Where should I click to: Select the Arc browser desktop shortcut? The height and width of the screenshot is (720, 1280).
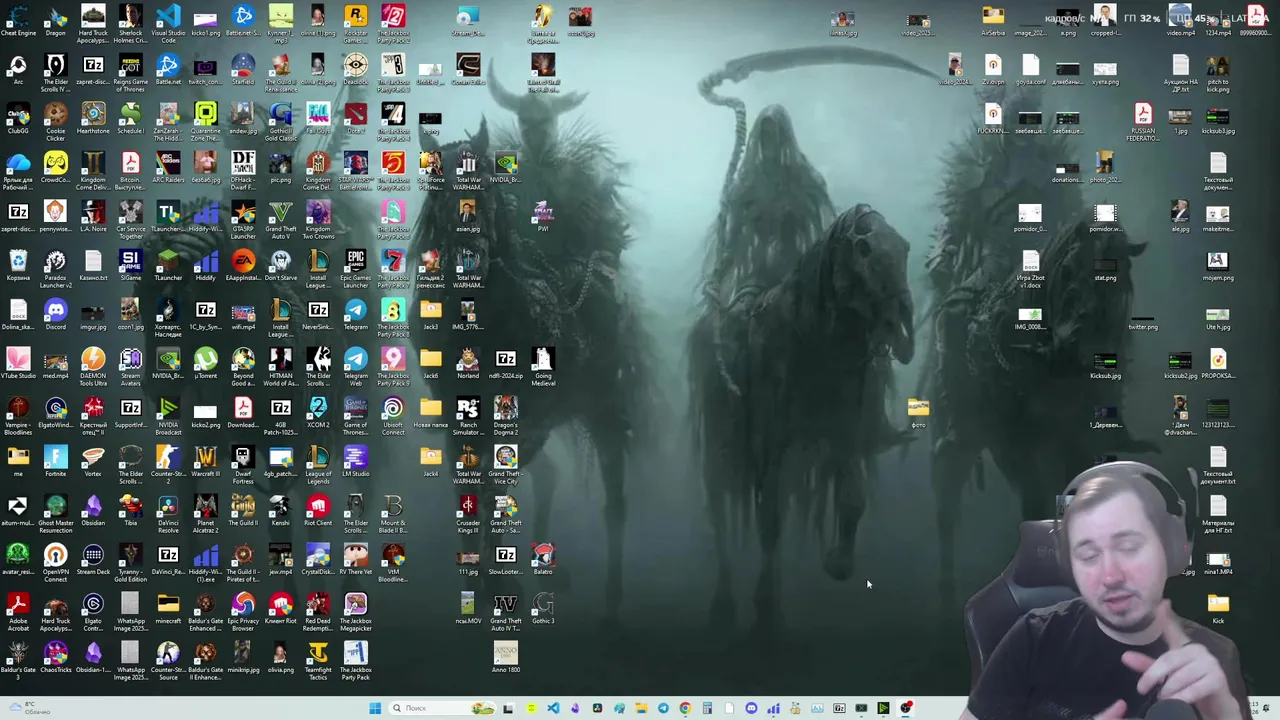tap(18, 70)
